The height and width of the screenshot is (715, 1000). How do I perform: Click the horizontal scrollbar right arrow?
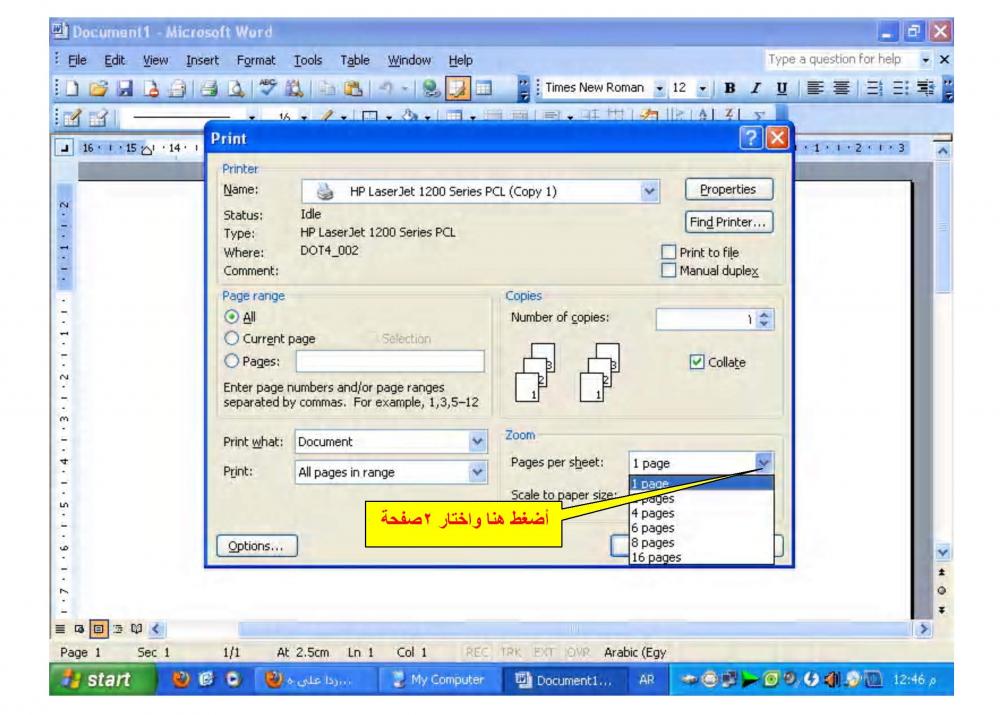tap(923, 629)
